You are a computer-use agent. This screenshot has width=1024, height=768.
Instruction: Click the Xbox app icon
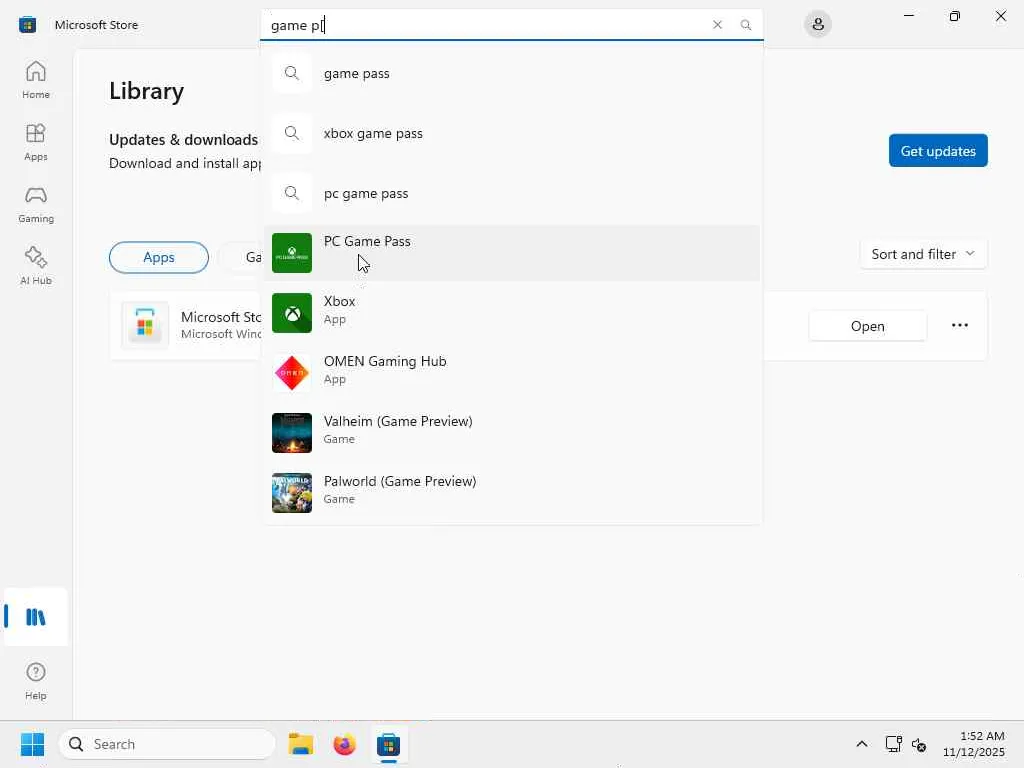pos(292,313)
